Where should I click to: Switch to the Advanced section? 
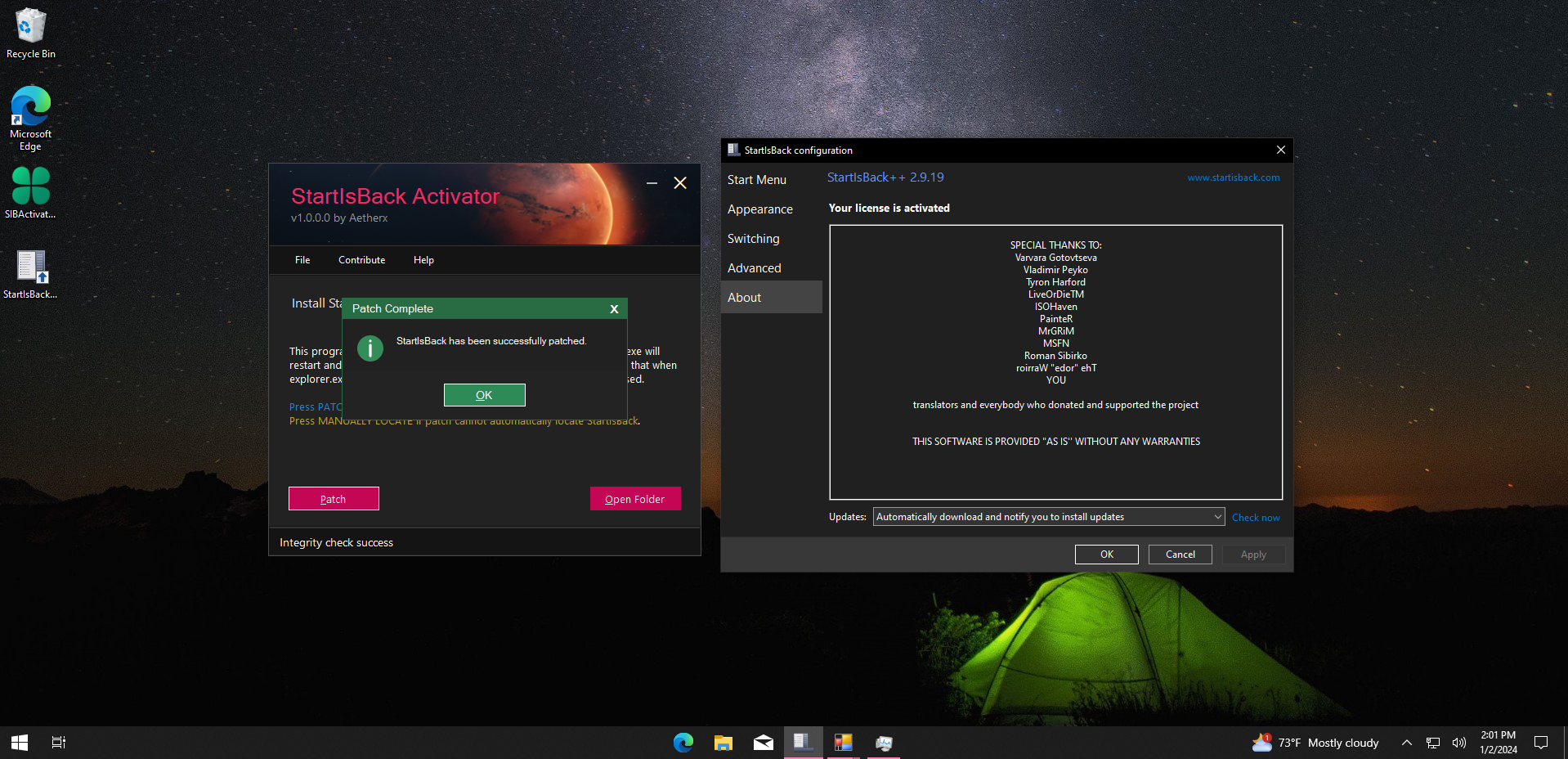[x=772, y=268]
